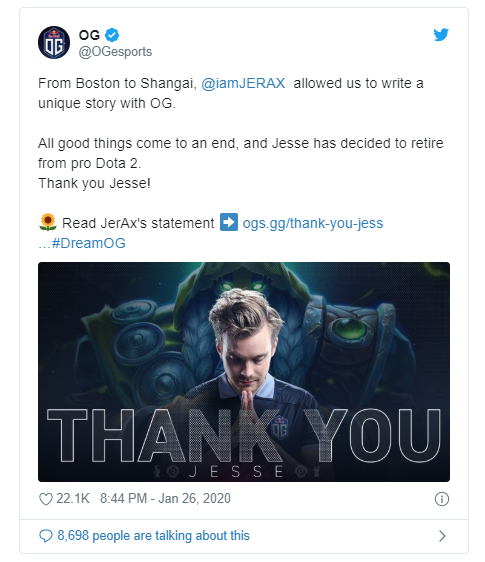Open the tweet info icon
The image size is (485, 562).
[442, 499]
